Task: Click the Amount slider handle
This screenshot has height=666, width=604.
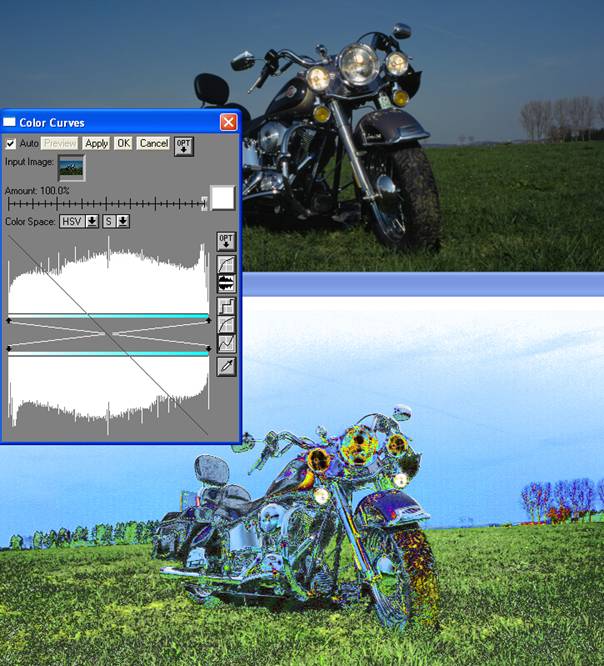Action: (x=205, y=203)
